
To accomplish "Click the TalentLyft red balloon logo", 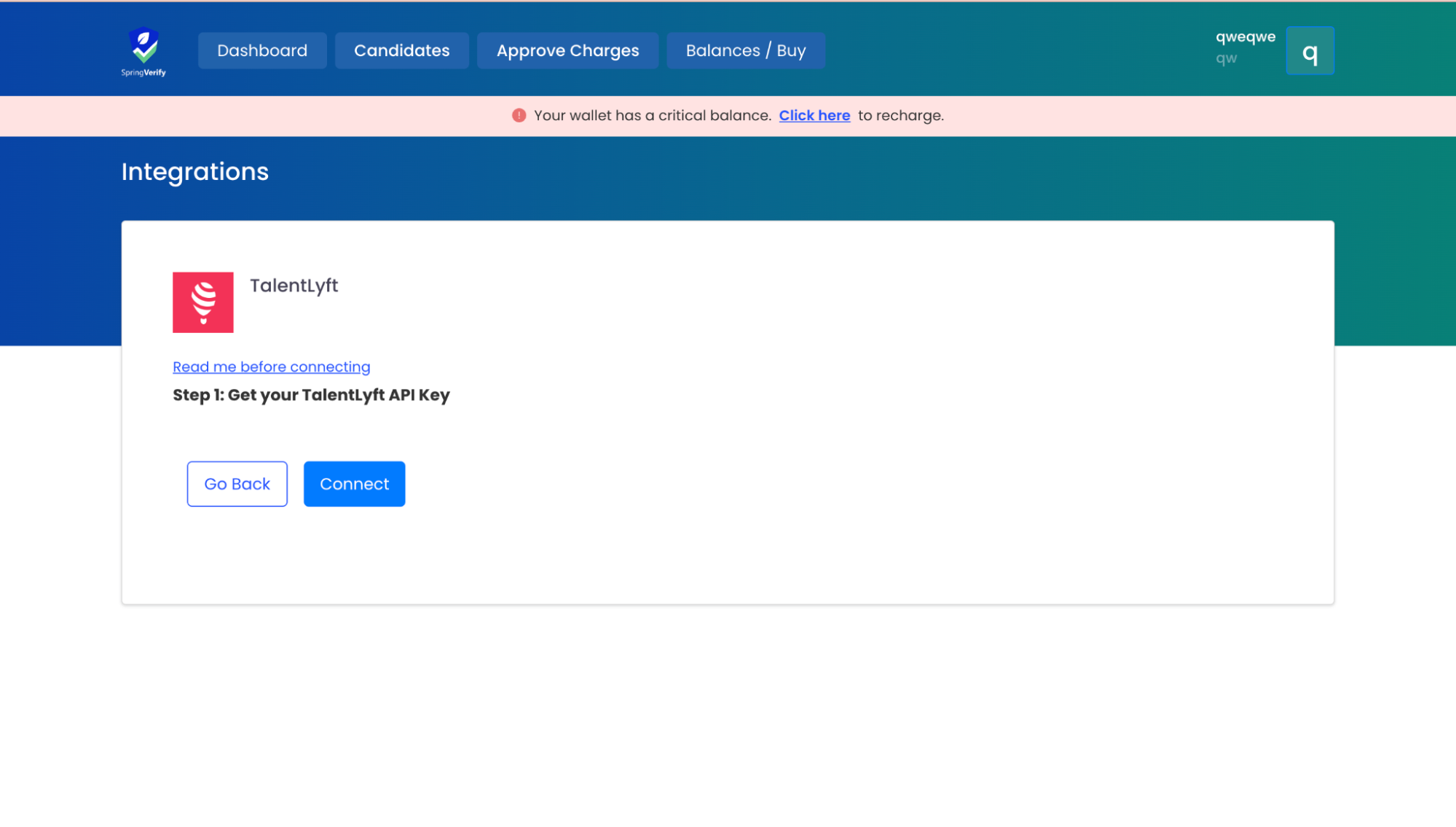I will (x=203, y=302).
